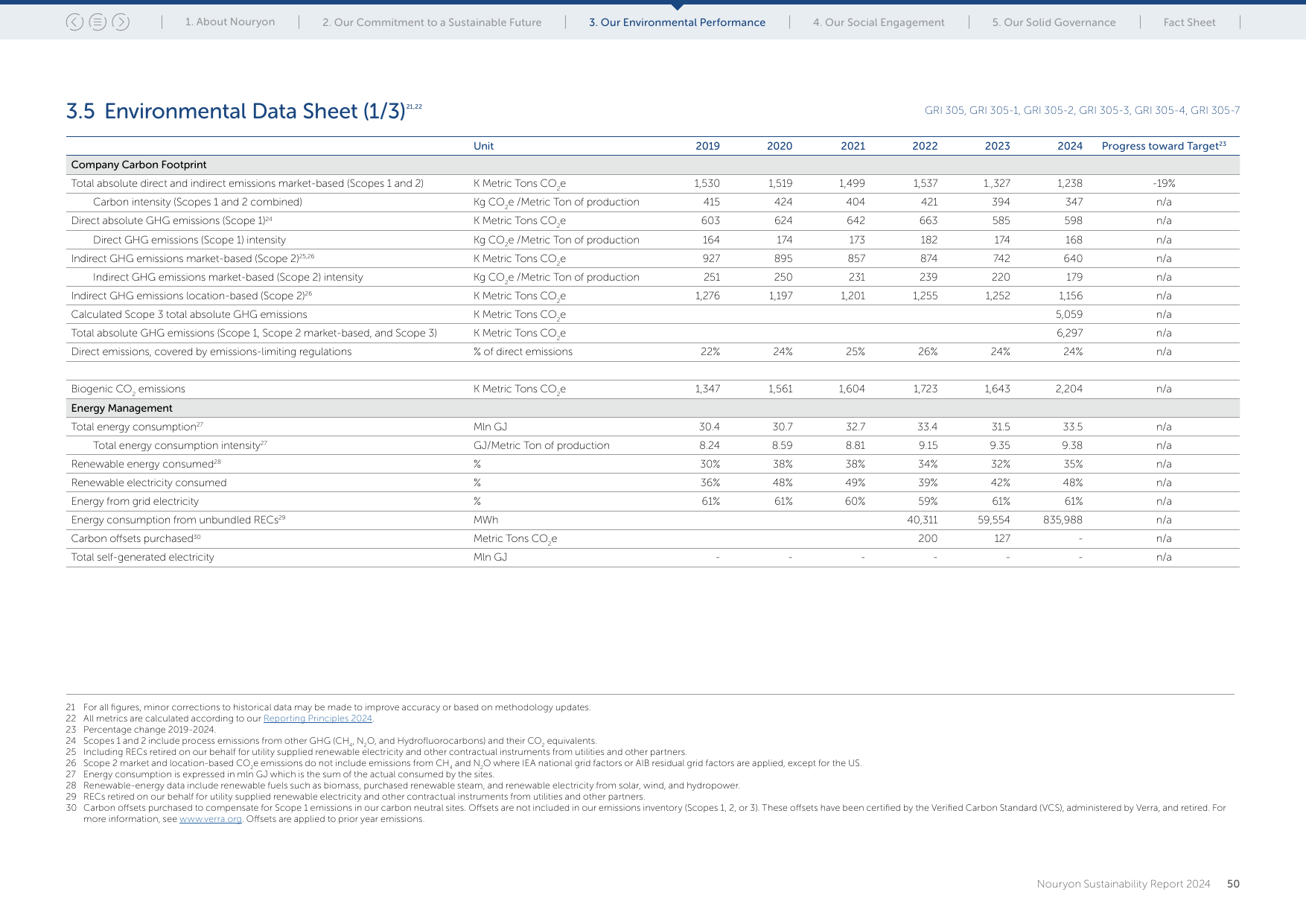Click the '40,311' MWh value
This screenshot has width=1306, height=924.
coord(922,520)
